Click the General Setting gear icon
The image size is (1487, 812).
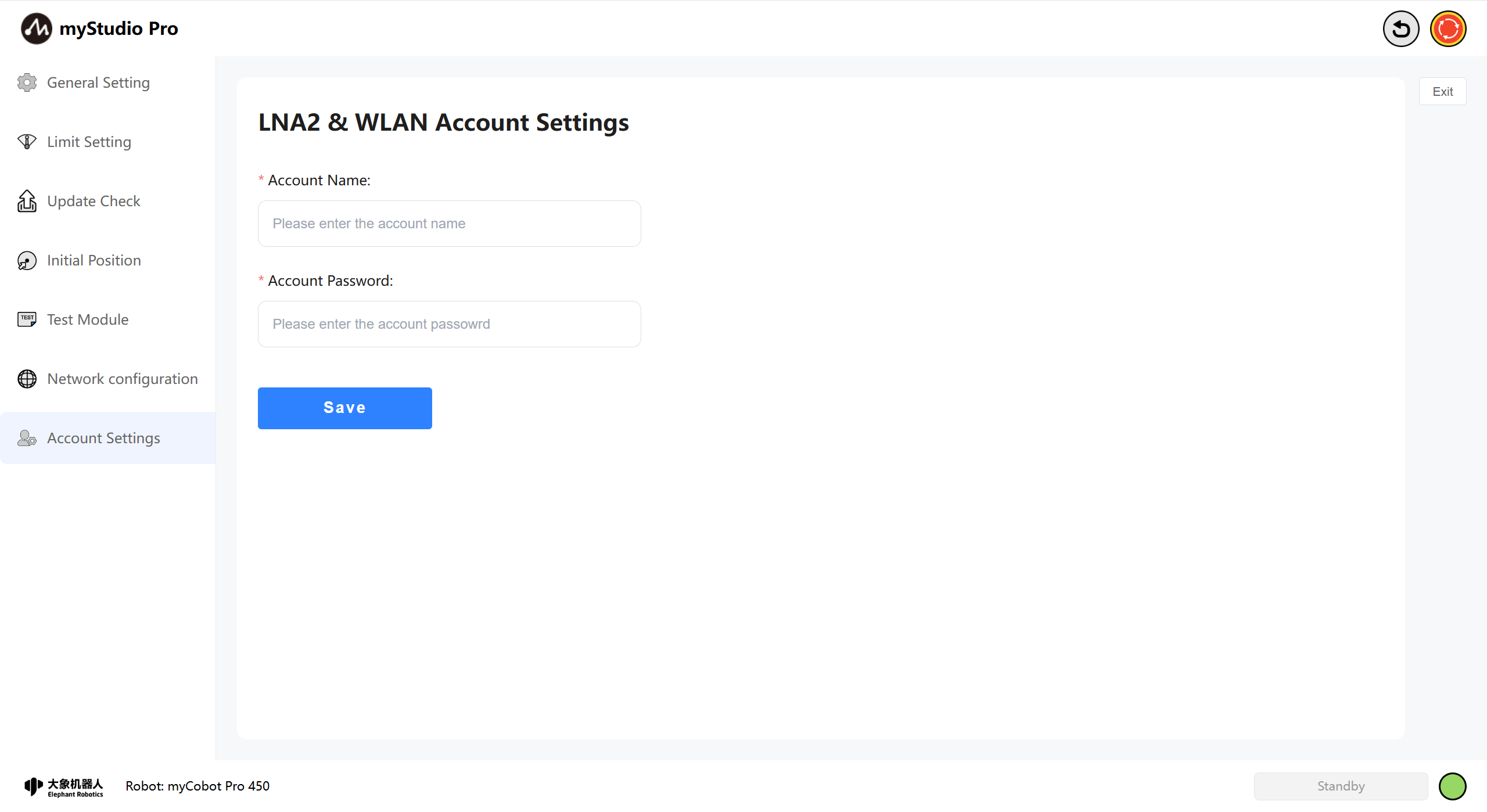click(27, 82)
